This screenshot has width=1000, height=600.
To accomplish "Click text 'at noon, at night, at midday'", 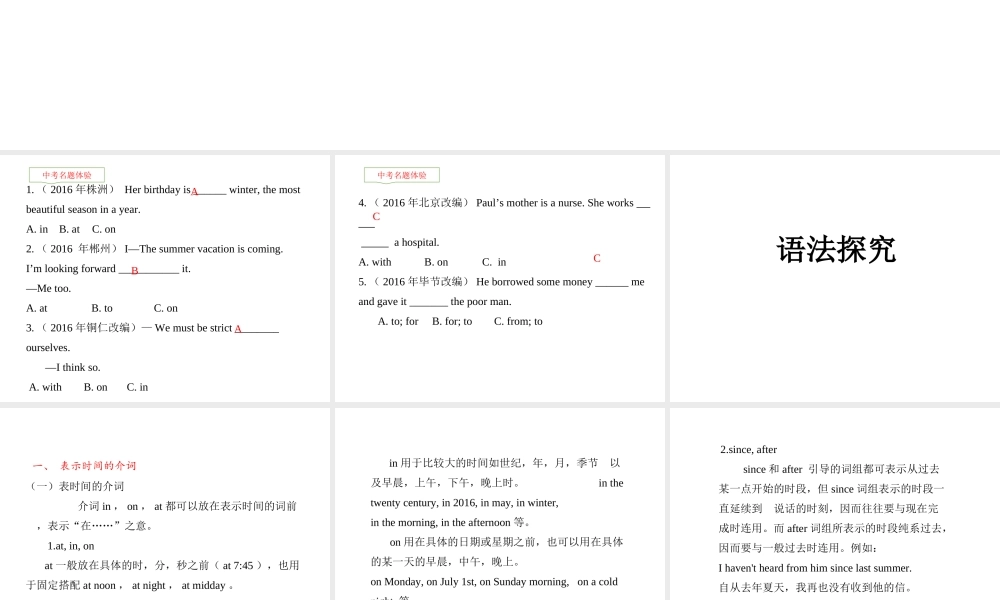I will pyautogui.click(x=154, y=585).
